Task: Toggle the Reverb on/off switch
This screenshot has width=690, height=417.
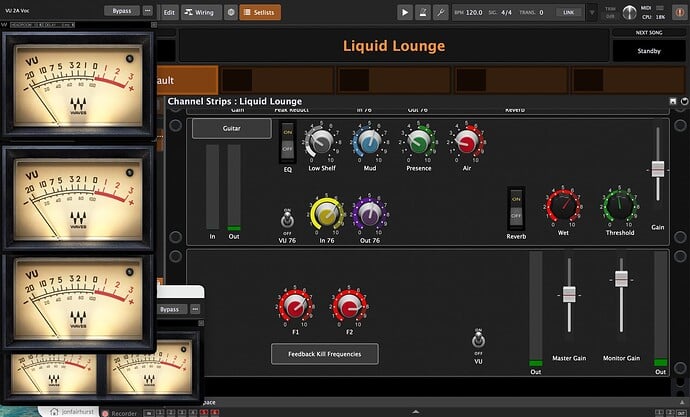Action: tap(516, 204)
